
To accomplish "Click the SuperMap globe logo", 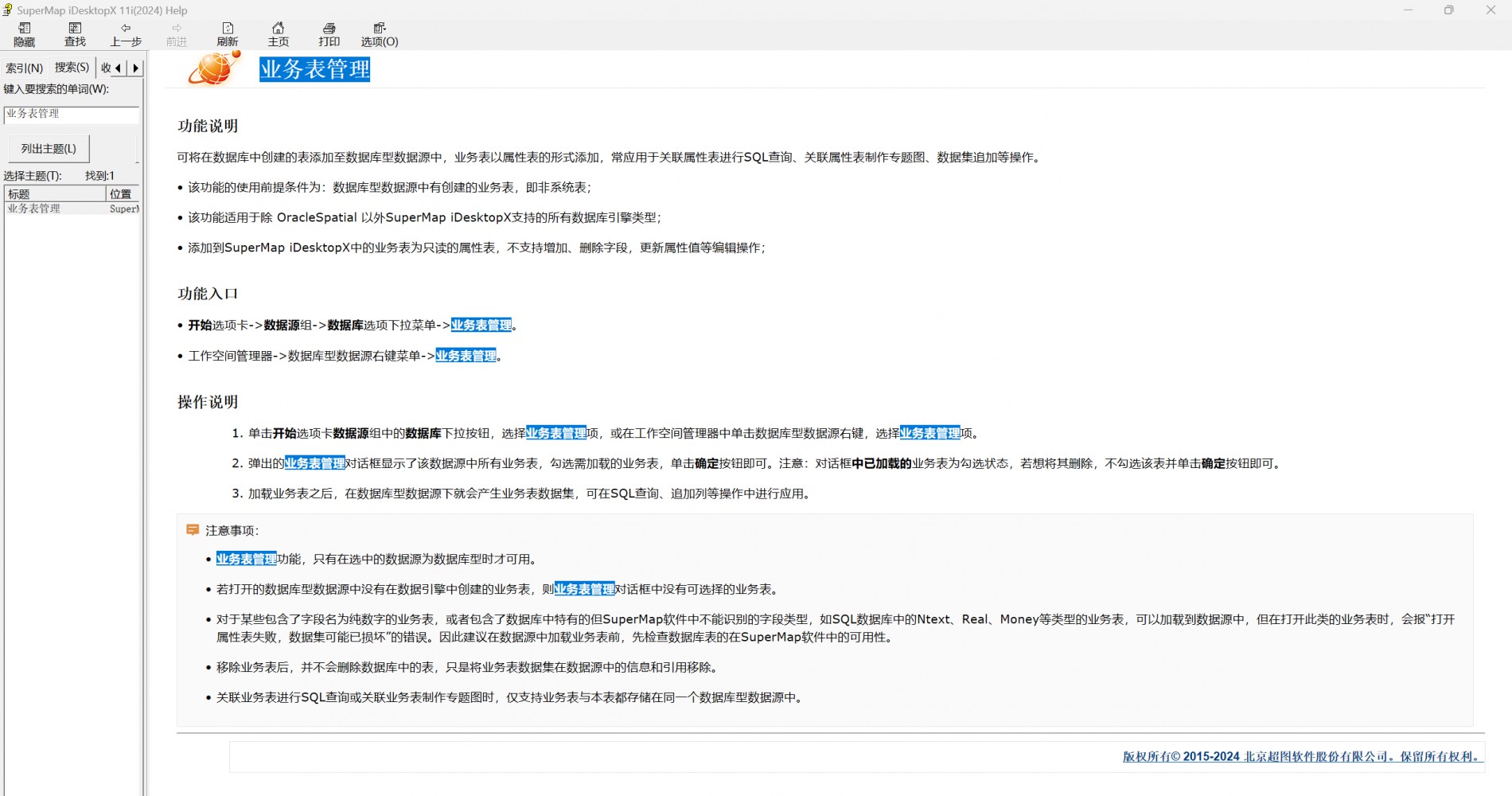I will (214, 68).
